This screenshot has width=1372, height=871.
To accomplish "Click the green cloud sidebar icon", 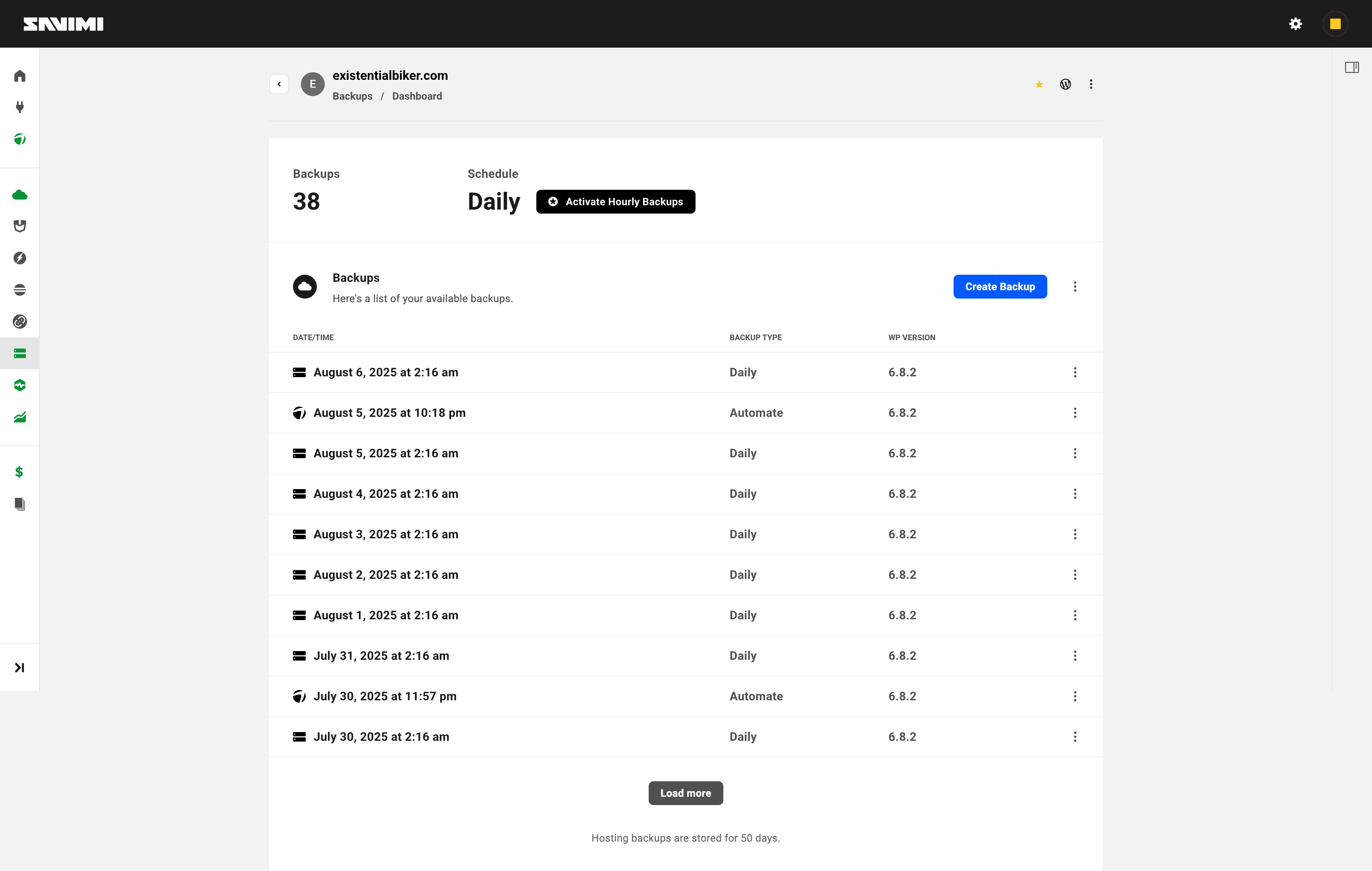I will click(20, 195).
